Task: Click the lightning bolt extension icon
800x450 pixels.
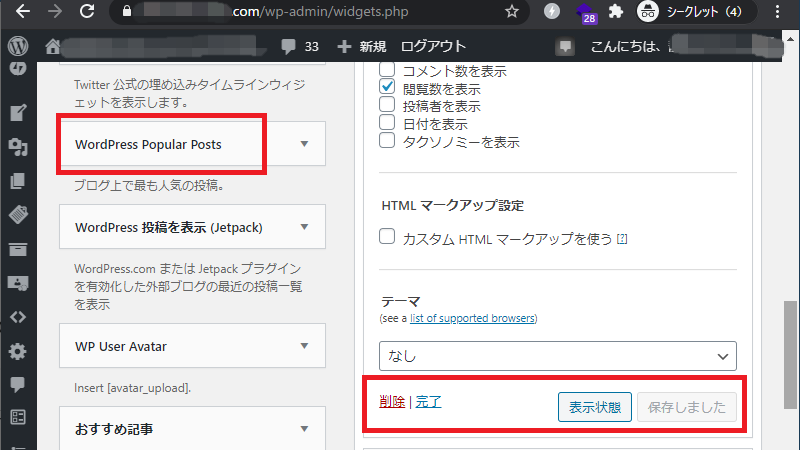Action: click(x=552, y=11)
